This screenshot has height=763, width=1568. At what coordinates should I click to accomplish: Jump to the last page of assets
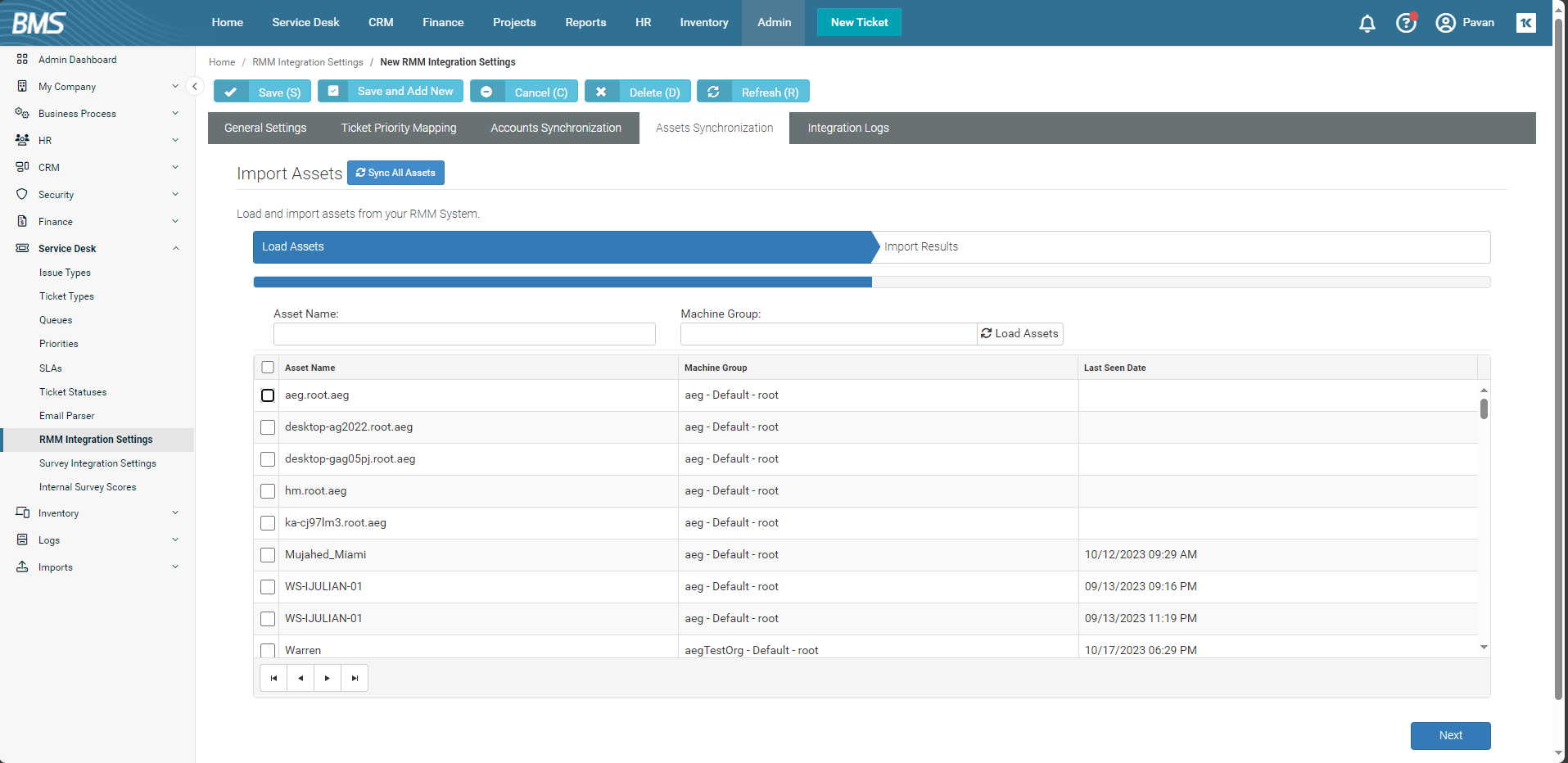click(x=355, y=678)
